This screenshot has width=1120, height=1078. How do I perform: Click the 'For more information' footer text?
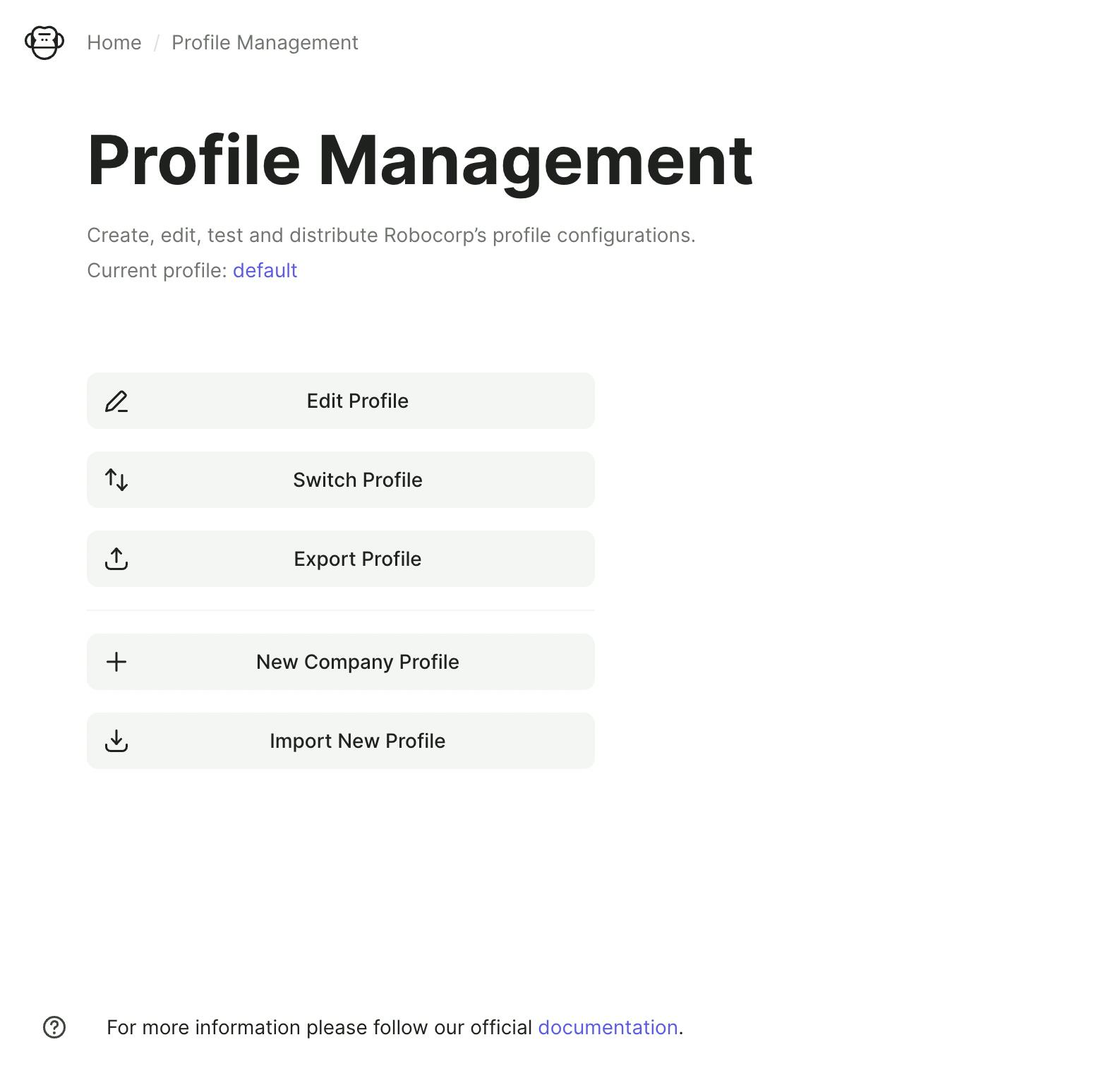click(319, 1027)
